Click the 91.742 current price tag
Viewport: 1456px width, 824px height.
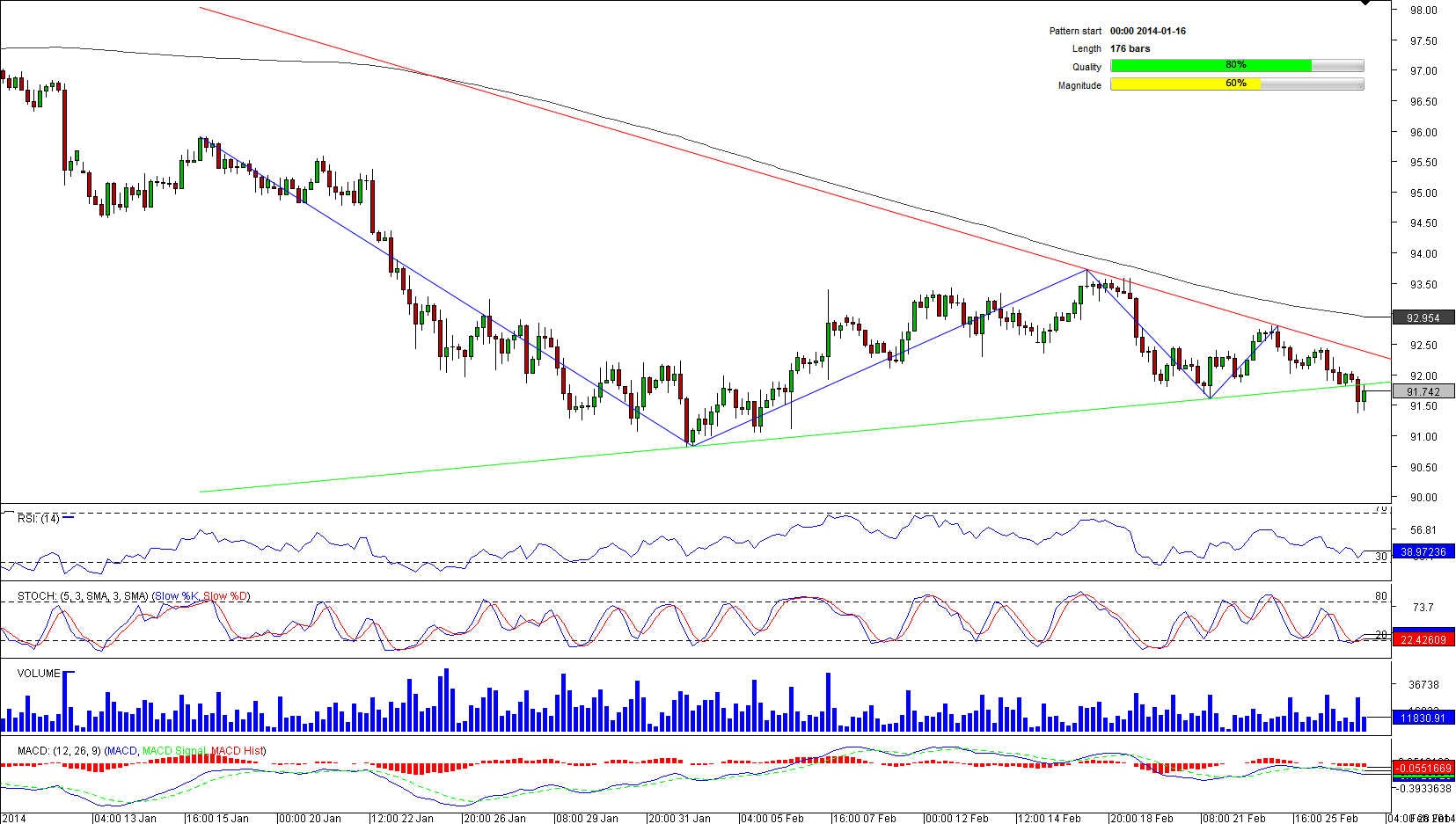[x=1423, y=392]
